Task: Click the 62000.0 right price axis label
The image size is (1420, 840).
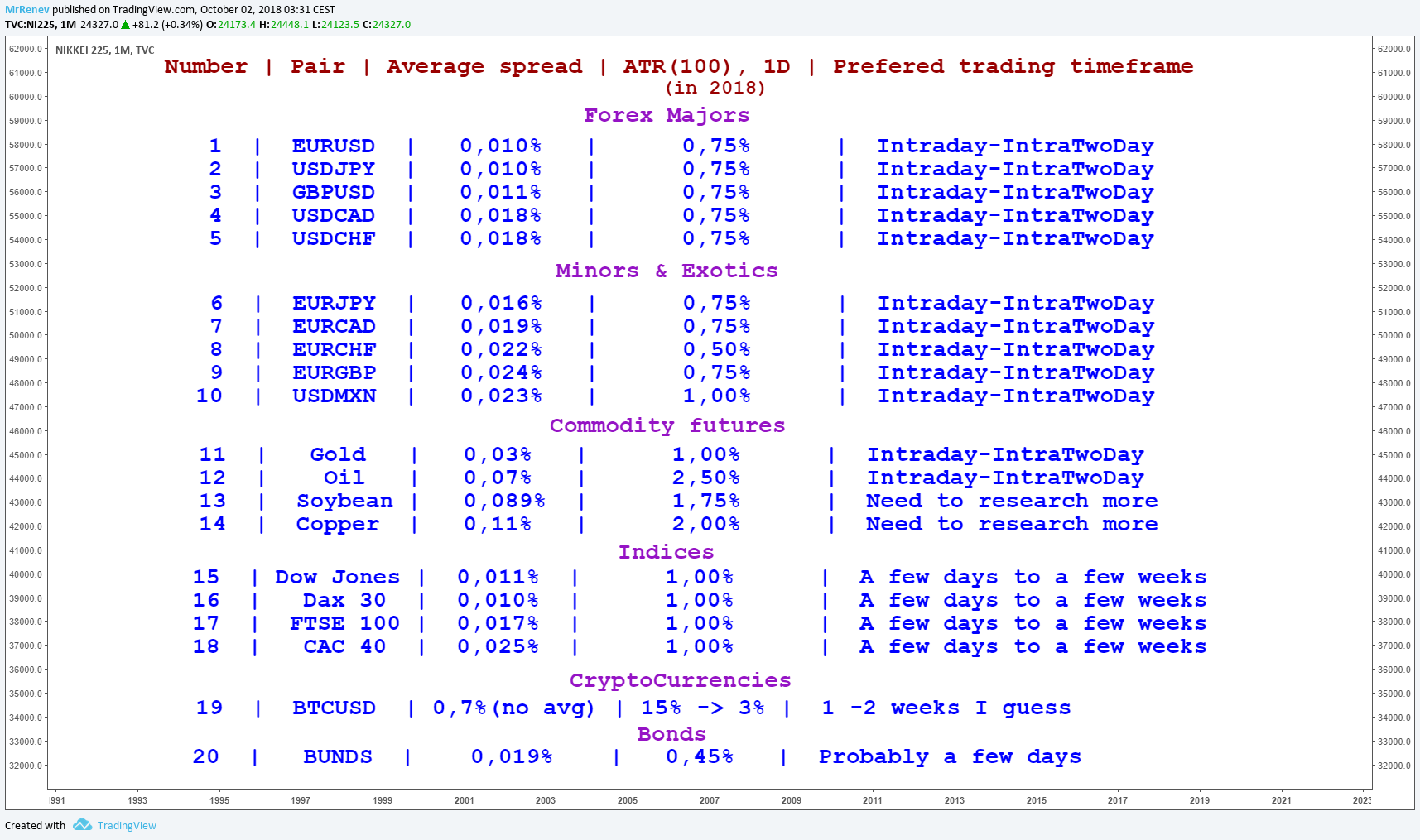Action: (x=1394, y=49)
